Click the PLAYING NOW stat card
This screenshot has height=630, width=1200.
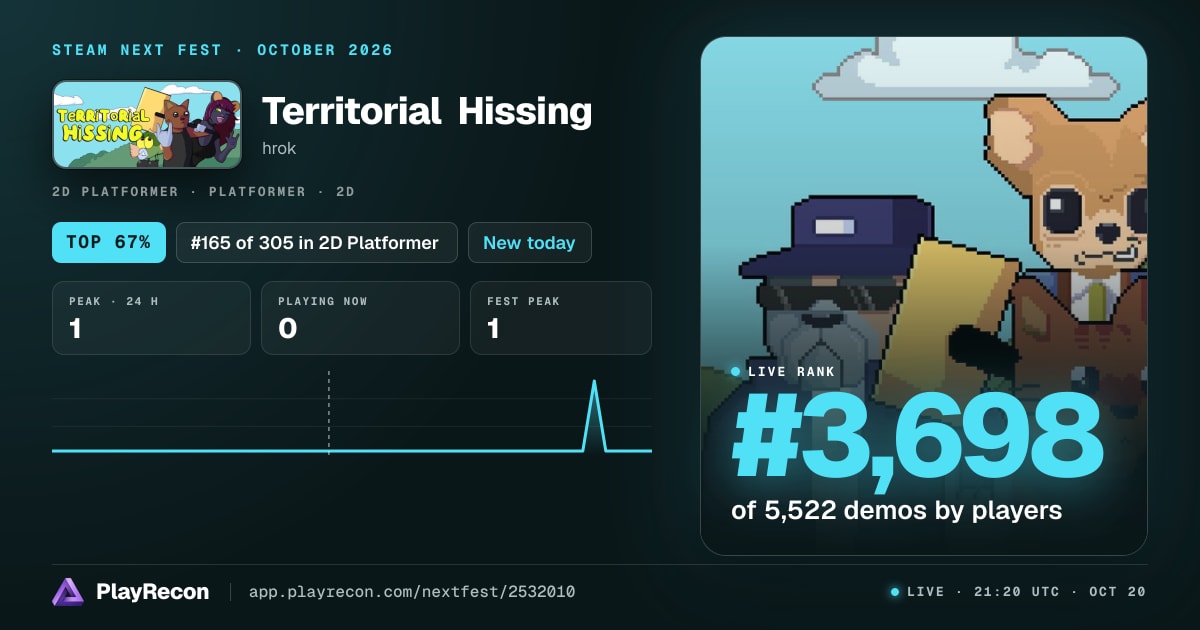coord(360,318)
